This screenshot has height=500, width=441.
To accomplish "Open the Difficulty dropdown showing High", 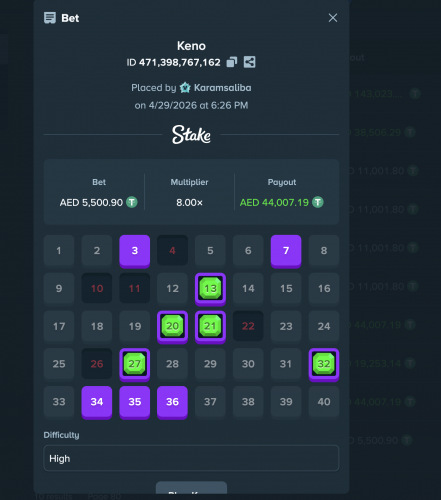I will [x=191, y=458].
